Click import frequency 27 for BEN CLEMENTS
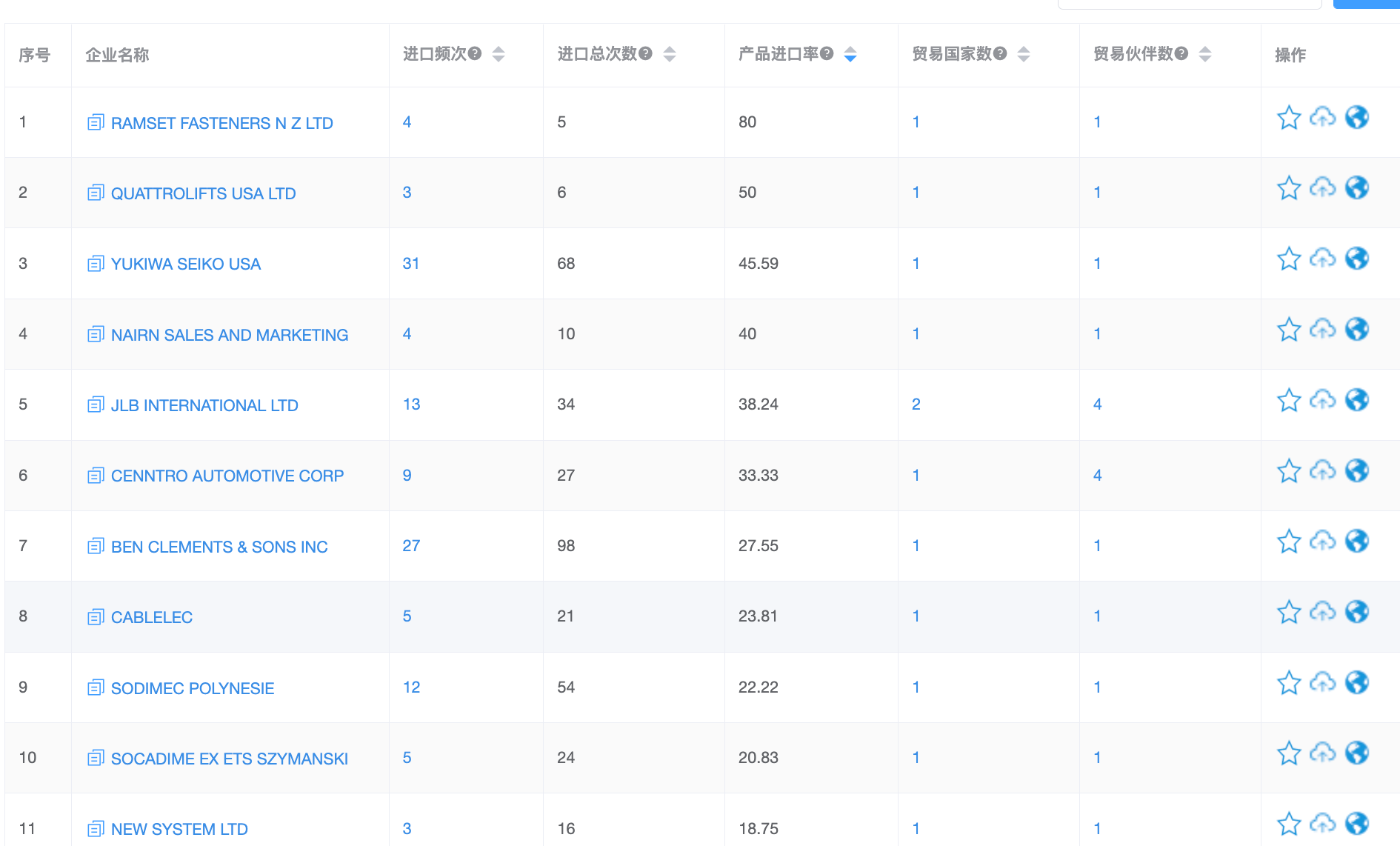The image size is (1400, 846). (x=411, y=545)
